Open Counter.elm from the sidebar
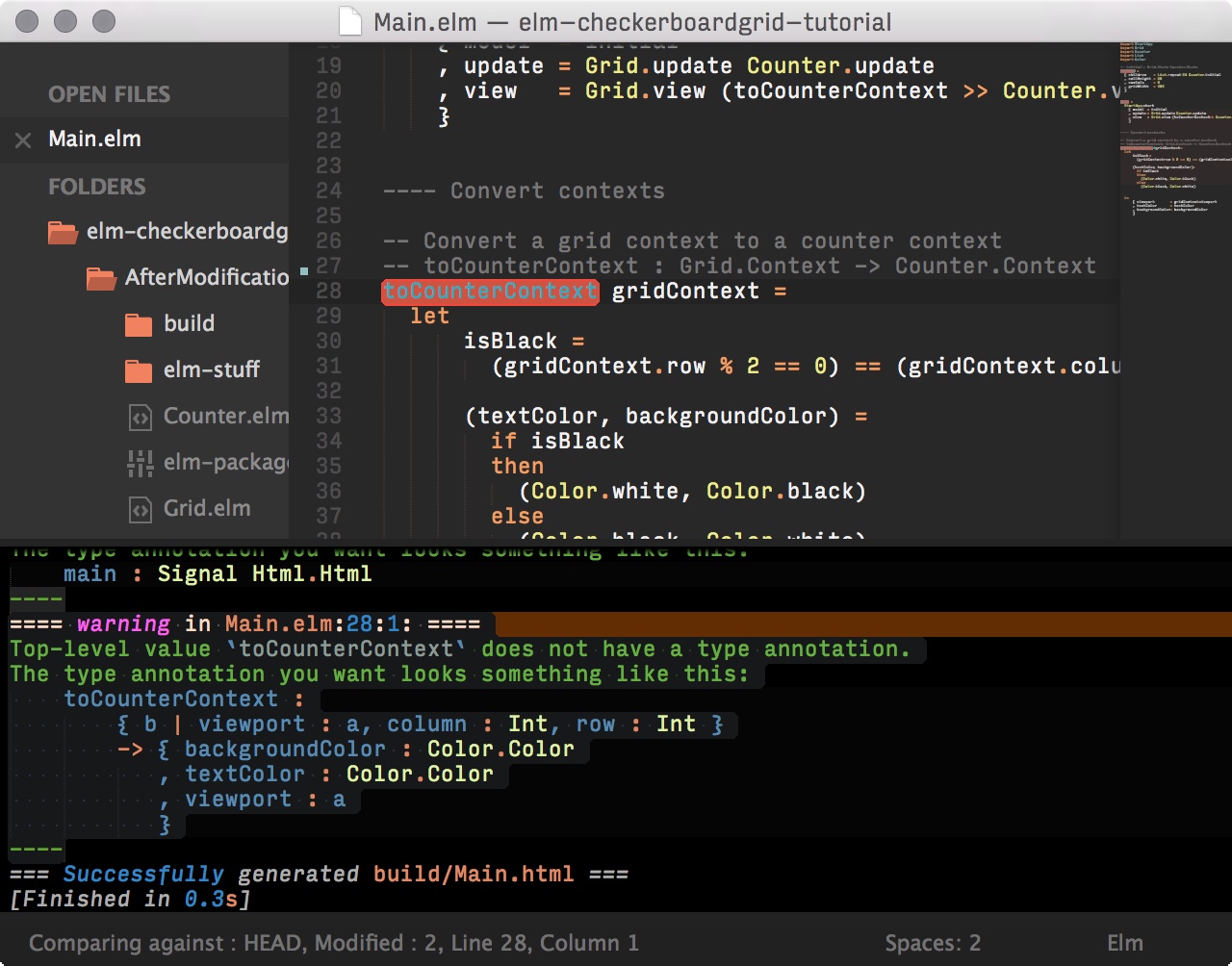 tap(226, 416)
